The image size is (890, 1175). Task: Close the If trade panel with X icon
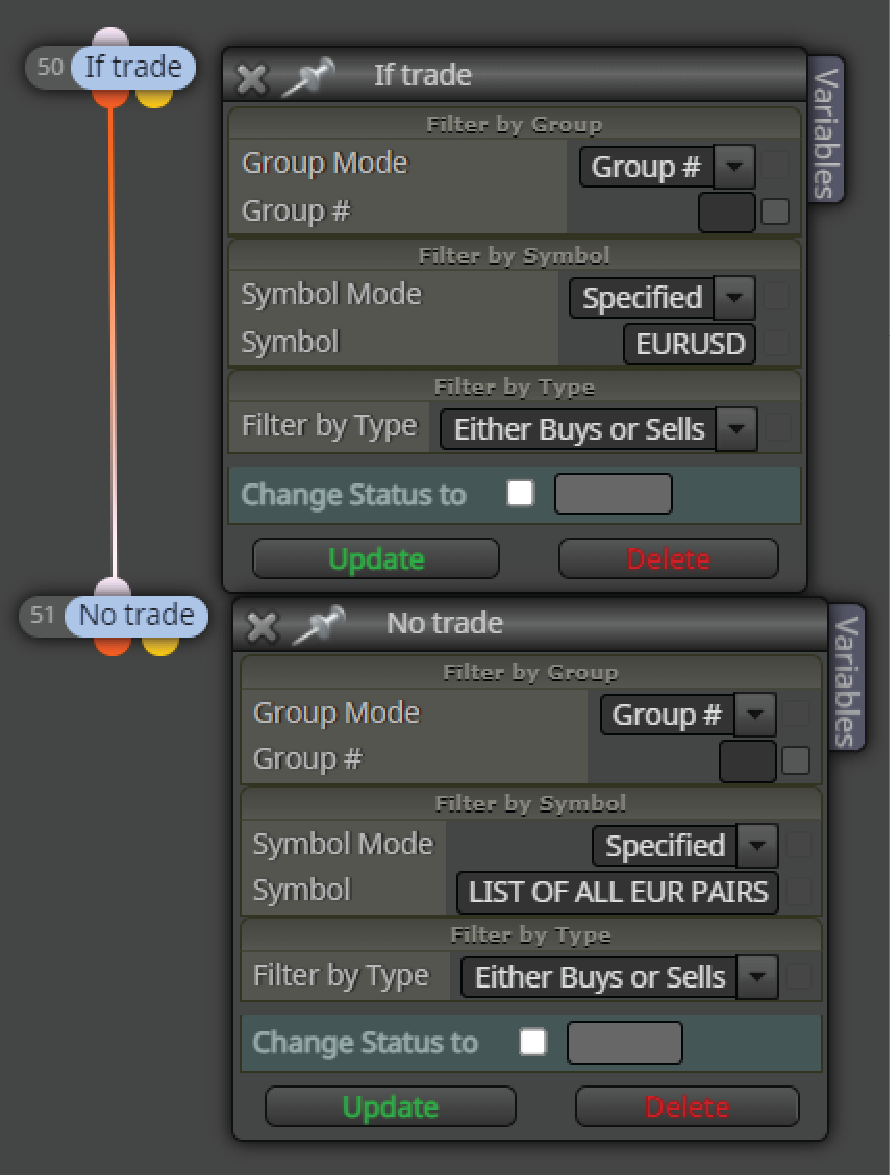pyautogui.click(x=252, y=78)
